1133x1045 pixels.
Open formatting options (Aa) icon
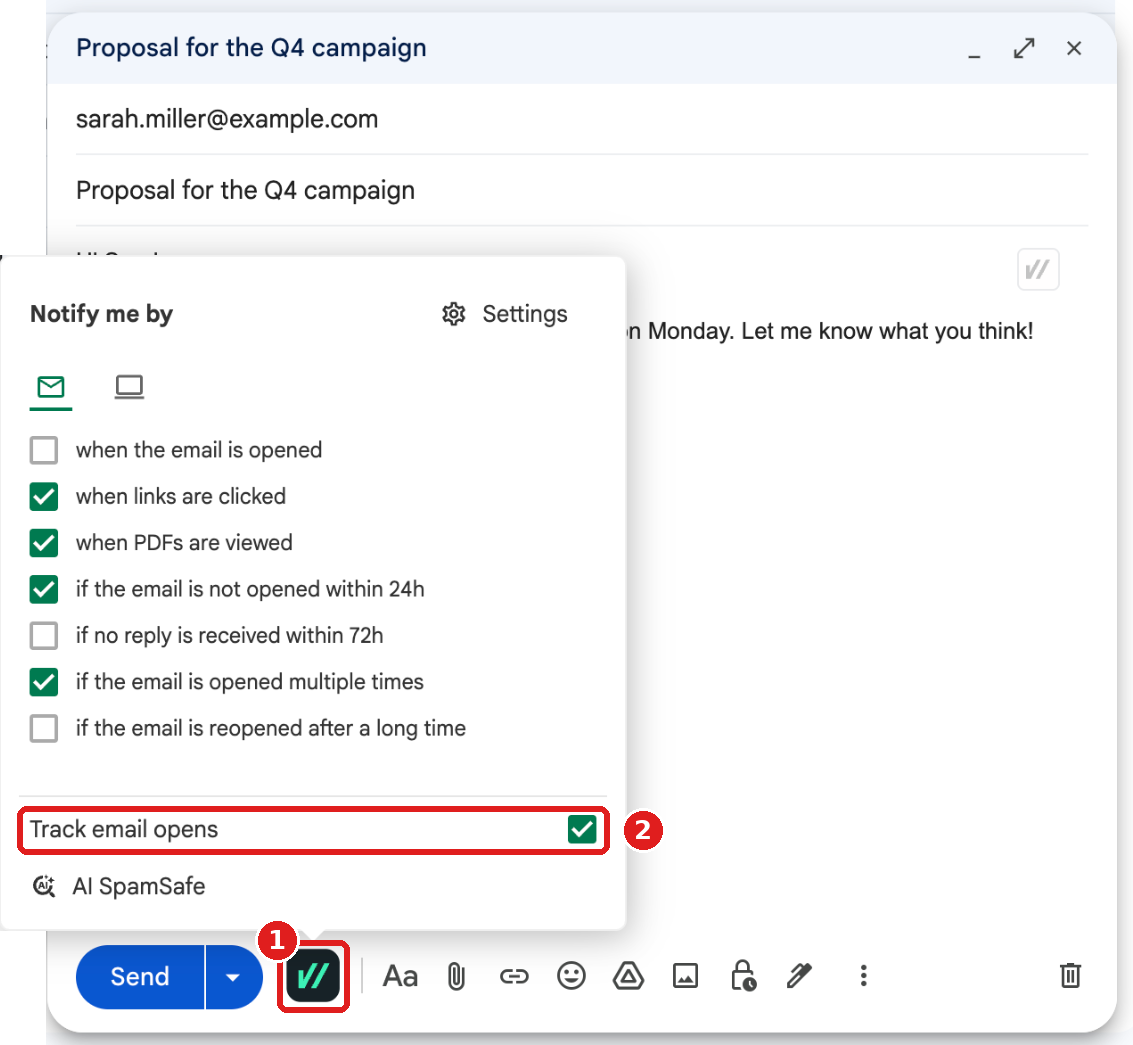(400, 976)
